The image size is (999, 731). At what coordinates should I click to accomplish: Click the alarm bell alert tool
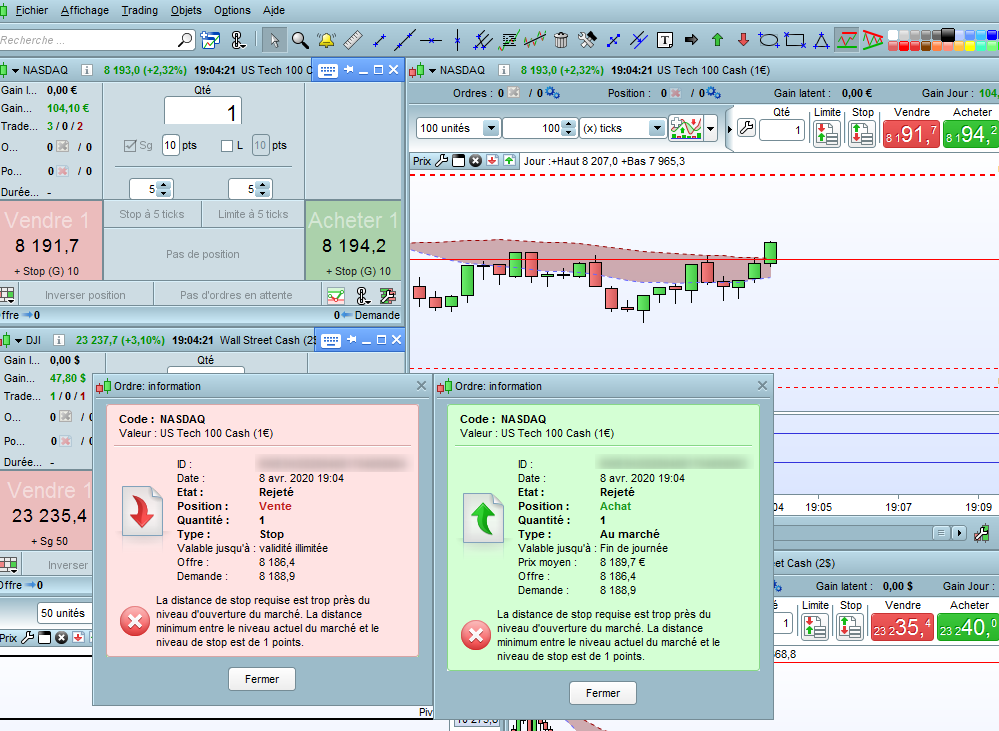click(326, 40)
